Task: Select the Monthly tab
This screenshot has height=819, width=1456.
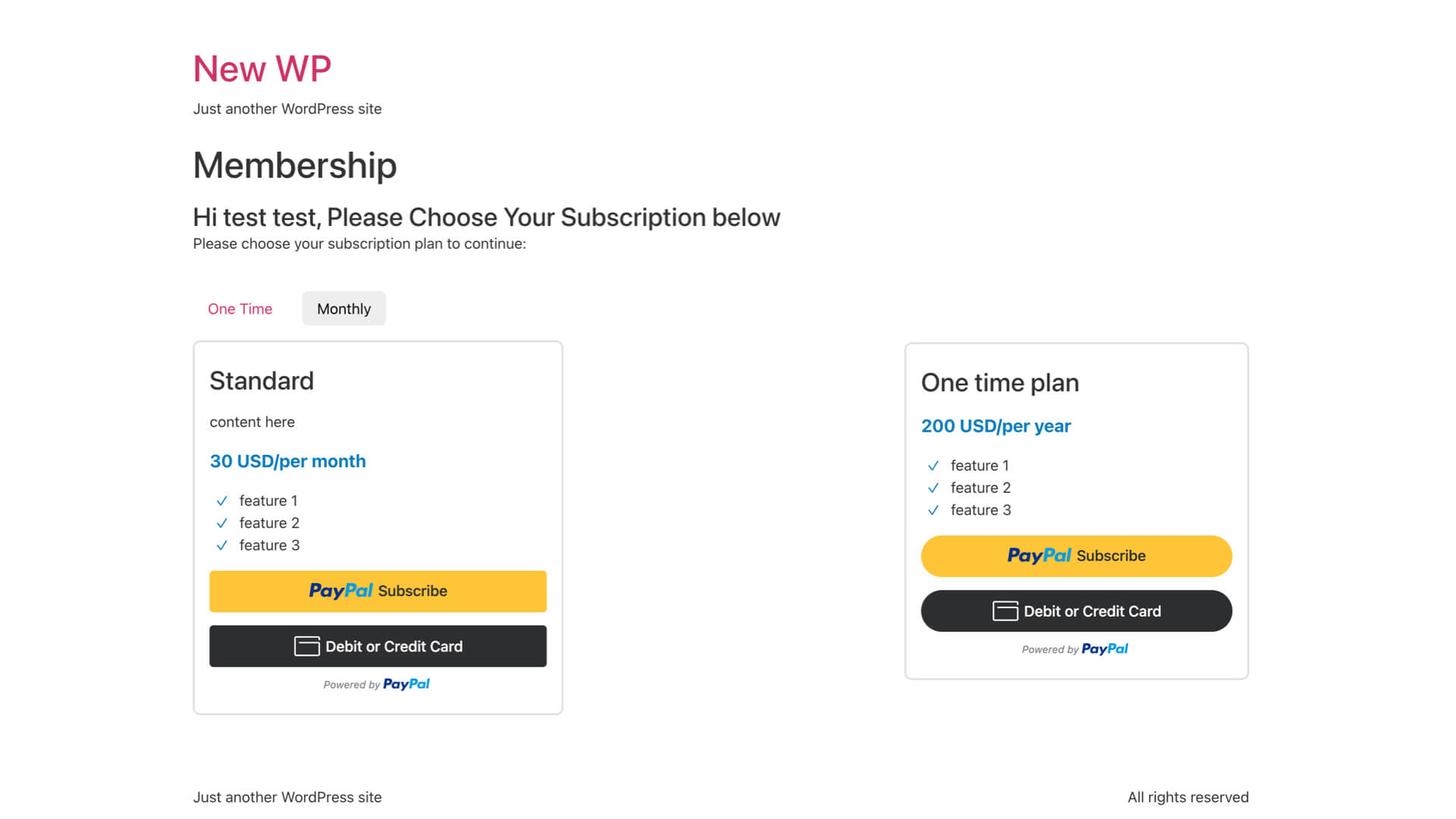Action: 344,309
